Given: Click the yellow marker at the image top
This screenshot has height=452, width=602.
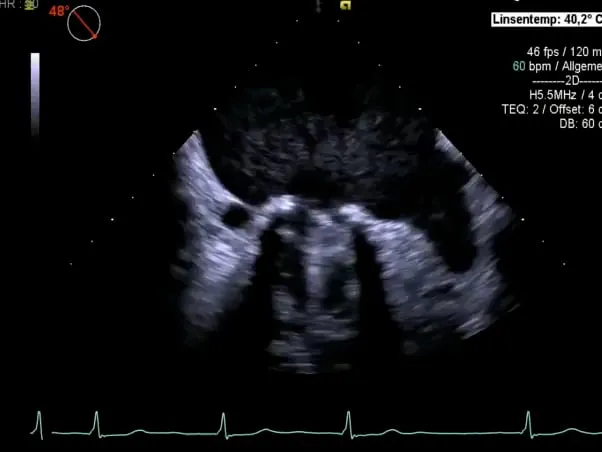Looking at the screenshot, I should 346,5.
